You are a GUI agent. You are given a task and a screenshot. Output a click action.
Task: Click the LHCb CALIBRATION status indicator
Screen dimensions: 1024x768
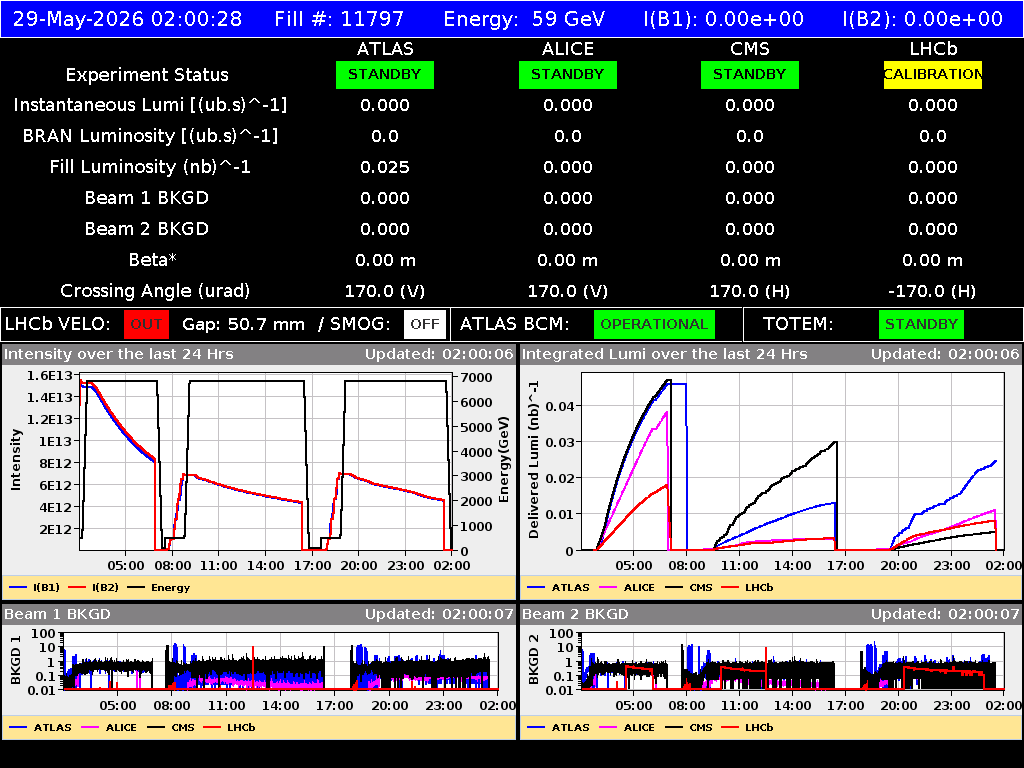point(933,74)
